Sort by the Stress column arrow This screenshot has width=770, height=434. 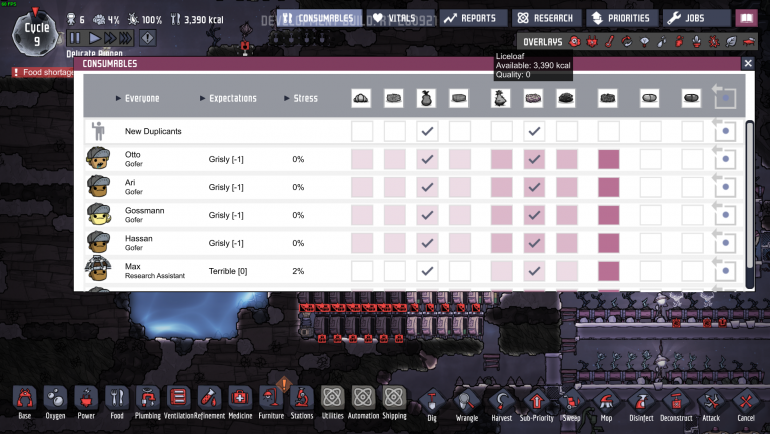tap(287, 98)
